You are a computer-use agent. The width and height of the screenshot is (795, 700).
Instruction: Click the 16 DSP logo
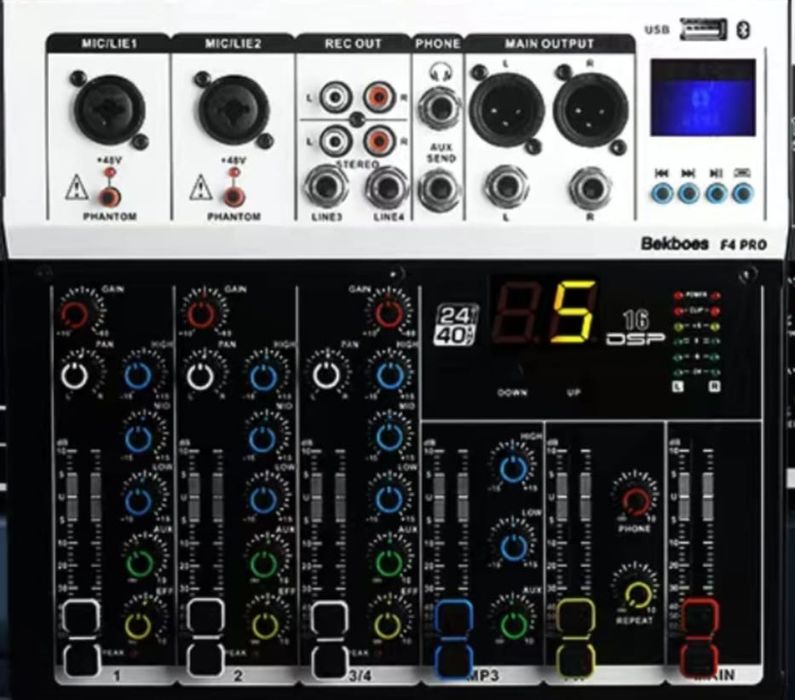coord(635,329)
